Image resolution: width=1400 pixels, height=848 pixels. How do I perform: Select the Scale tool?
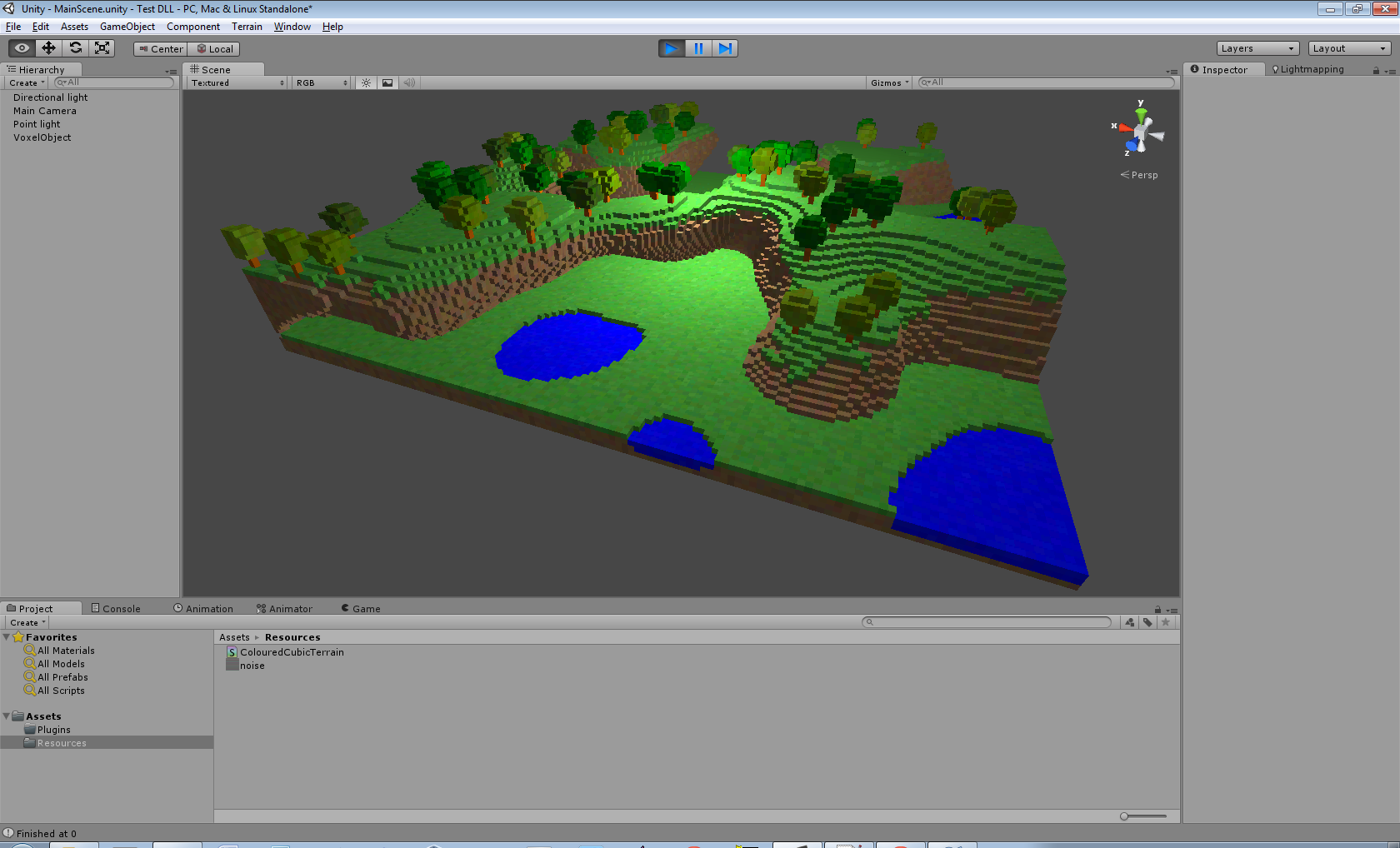[x=102, y=48]
